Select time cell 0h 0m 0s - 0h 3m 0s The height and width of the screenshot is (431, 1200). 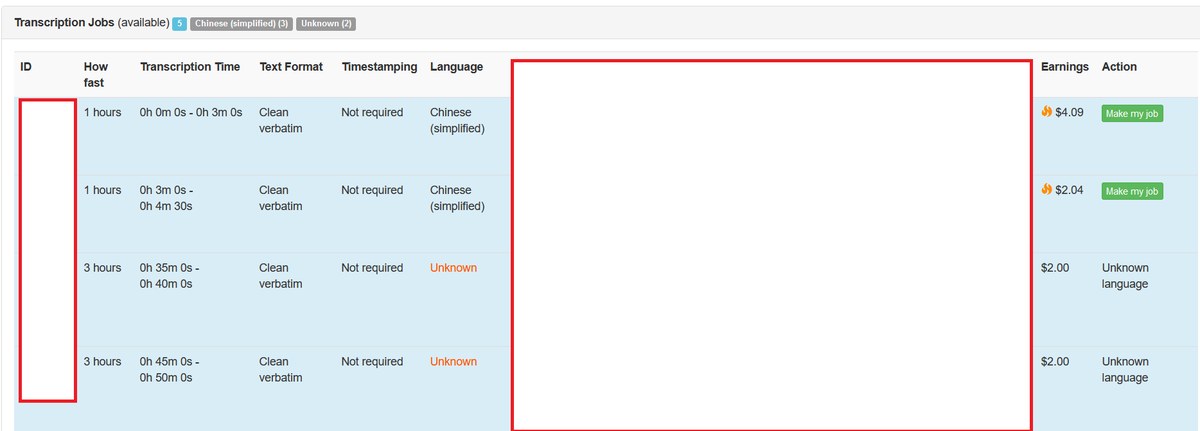click(191, 113)
